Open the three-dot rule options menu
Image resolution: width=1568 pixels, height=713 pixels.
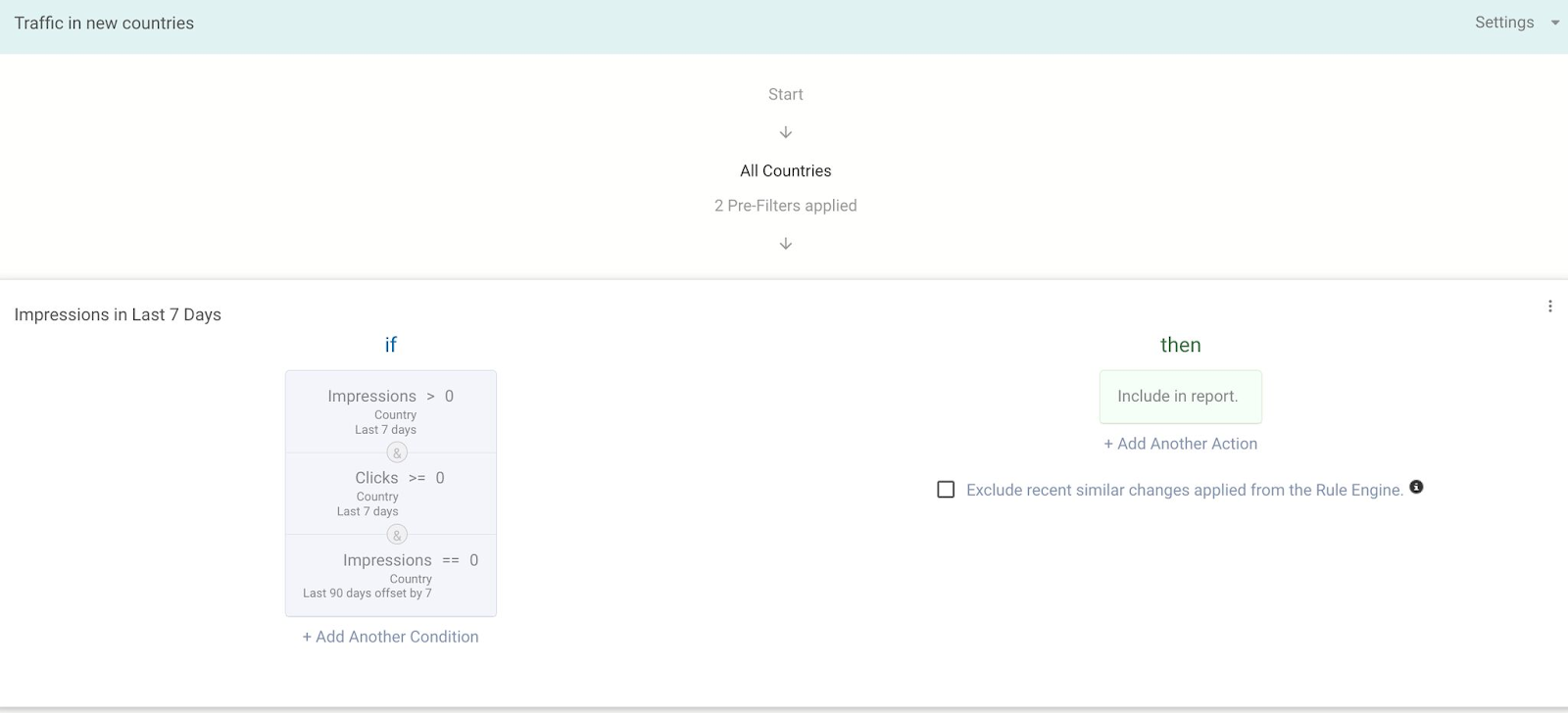(x=1549, y=307)
